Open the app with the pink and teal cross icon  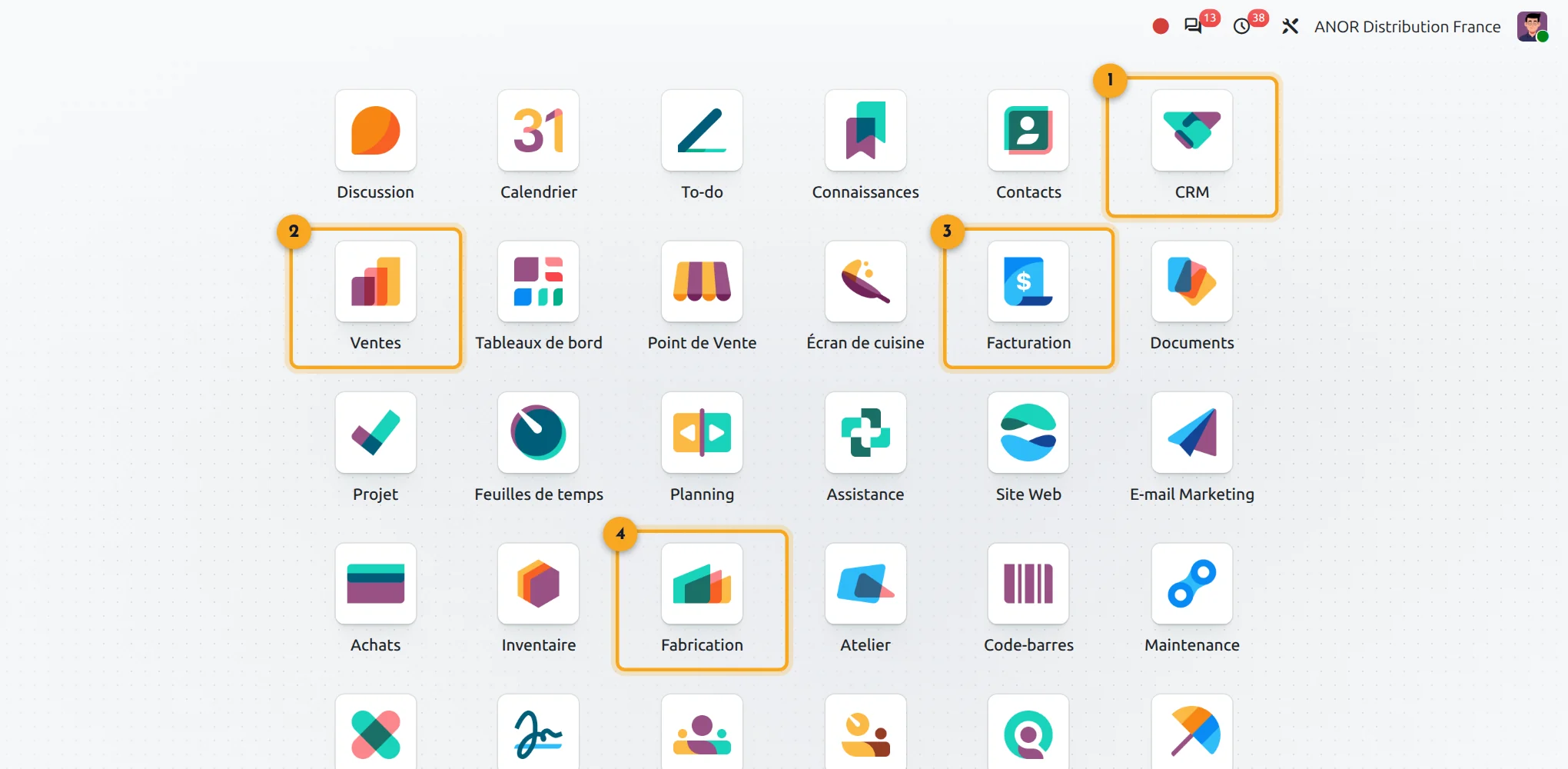point(375,732)
